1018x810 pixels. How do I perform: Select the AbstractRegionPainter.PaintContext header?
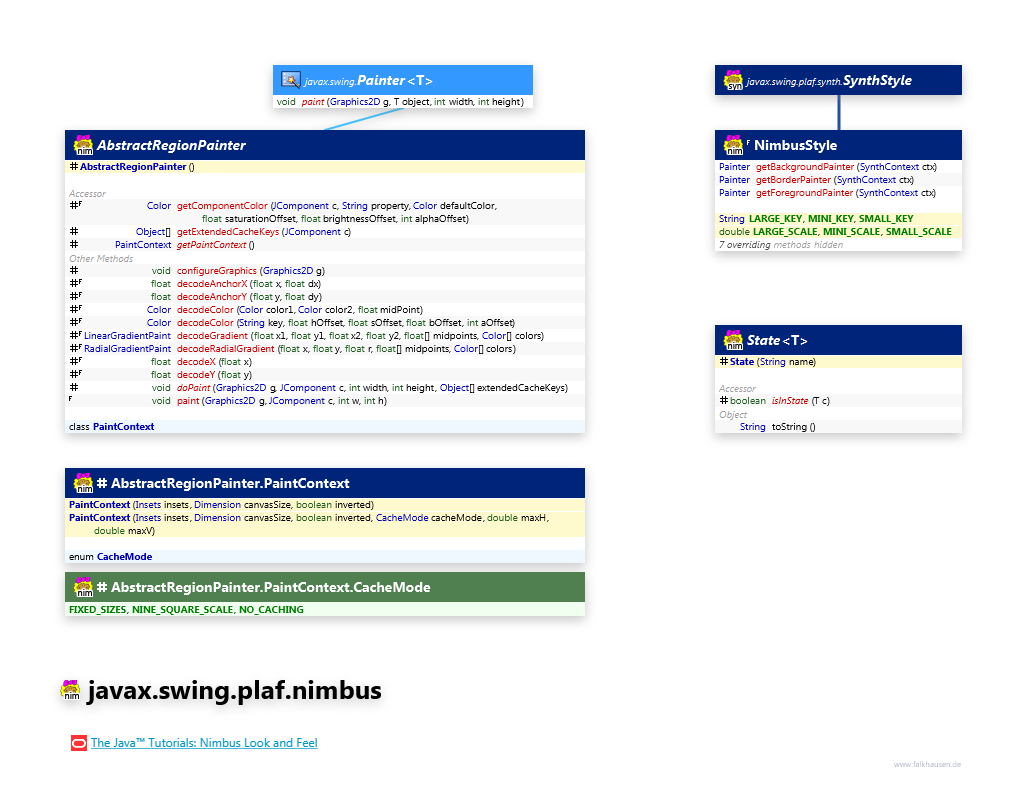(325, 483)
